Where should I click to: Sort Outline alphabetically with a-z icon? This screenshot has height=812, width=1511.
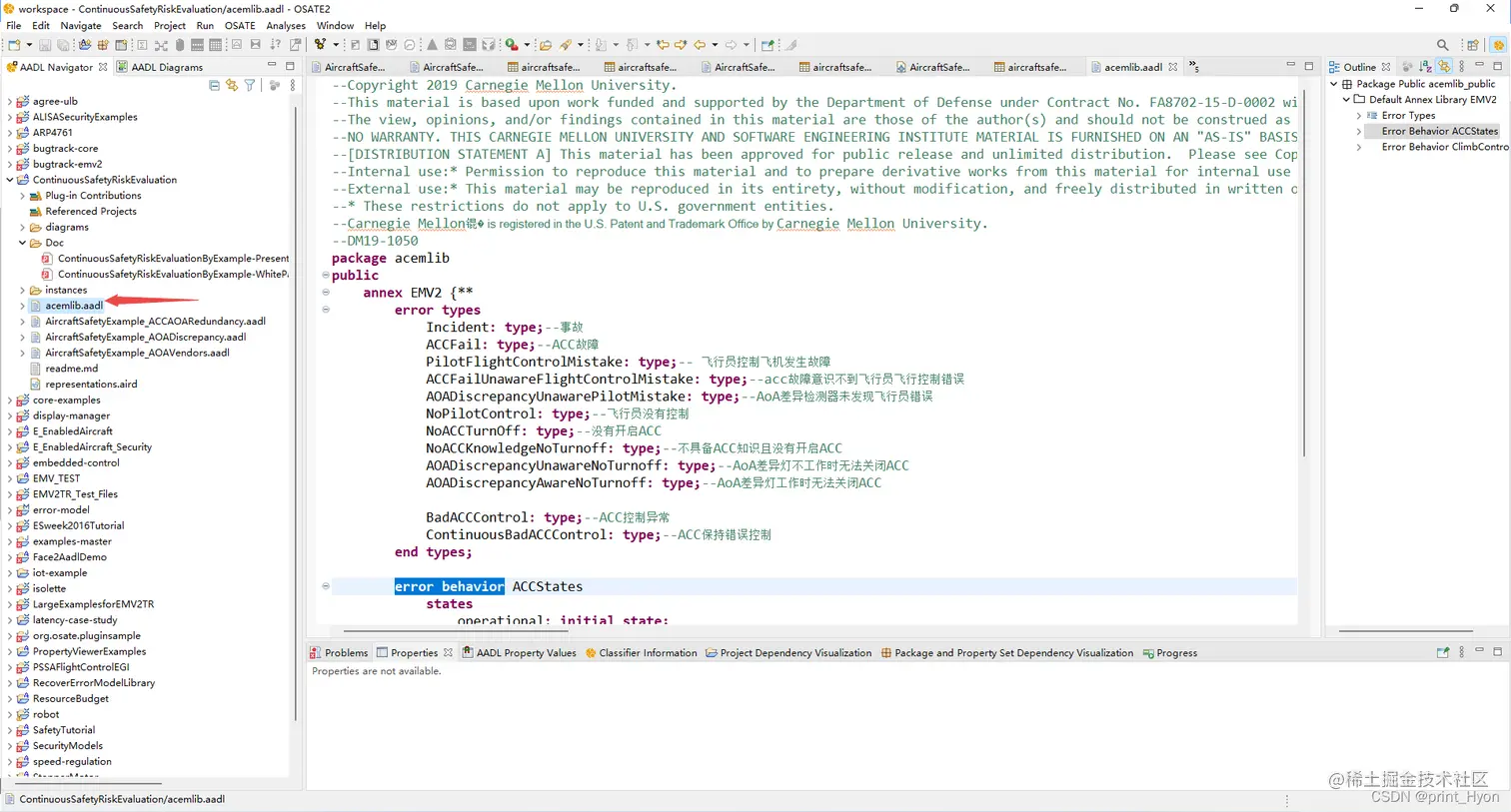[1425, 67]
